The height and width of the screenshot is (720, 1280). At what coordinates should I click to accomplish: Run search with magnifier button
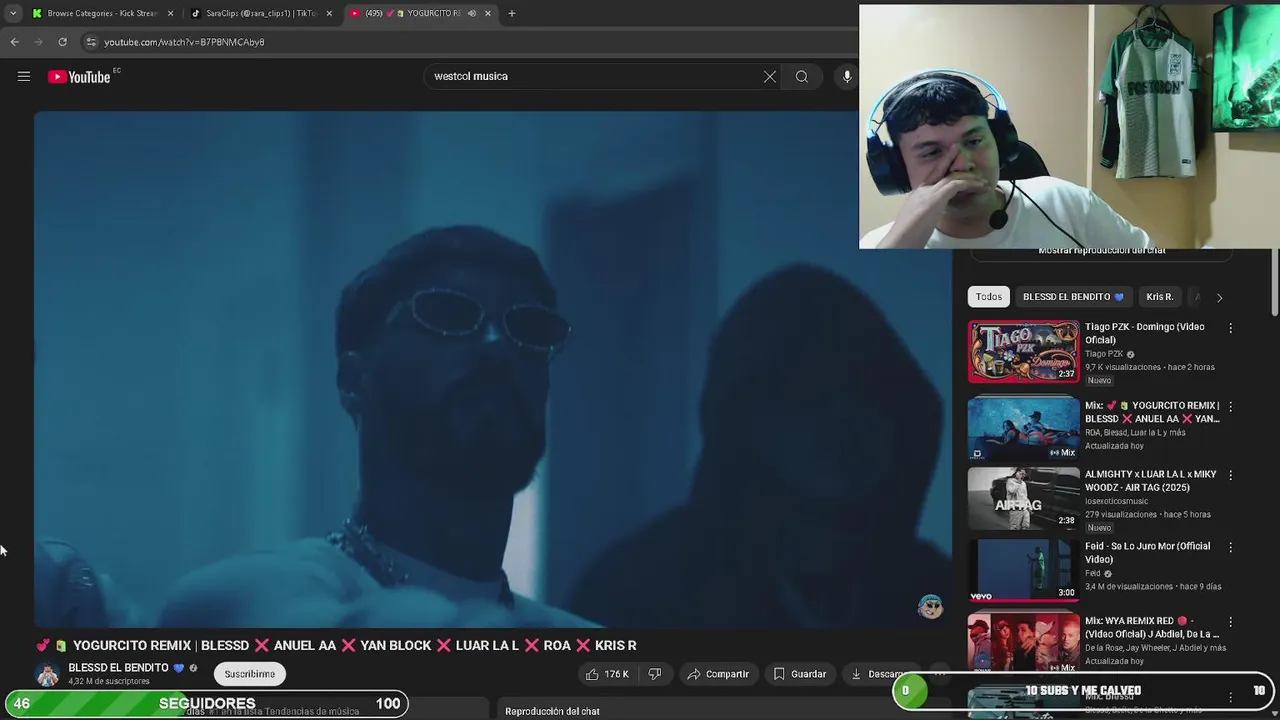pos(802,77)
